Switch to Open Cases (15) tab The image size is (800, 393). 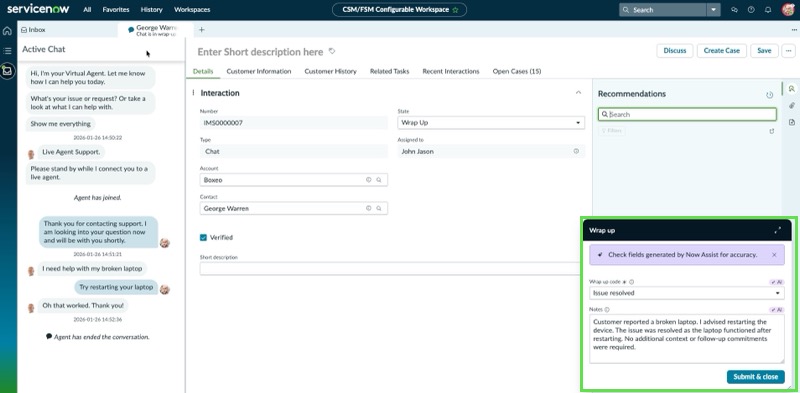(517, 71)
